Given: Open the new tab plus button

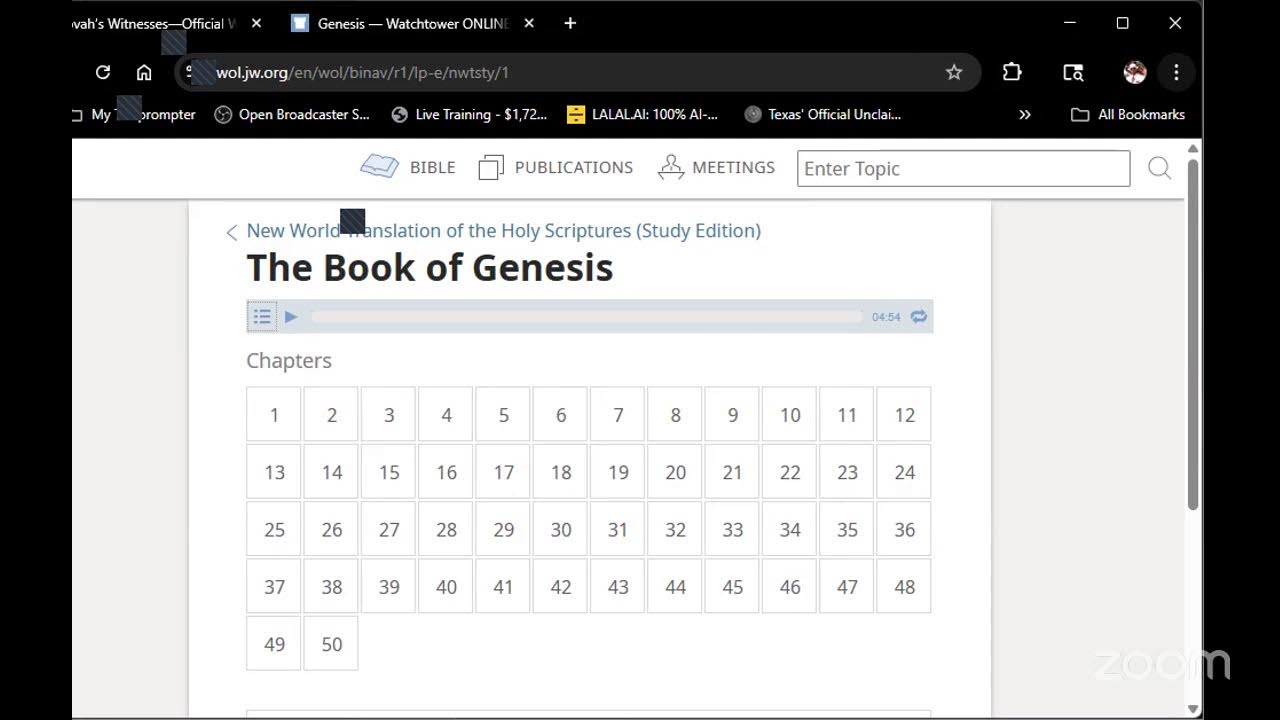Looking at the screenshot, I should tap(570, 23).
